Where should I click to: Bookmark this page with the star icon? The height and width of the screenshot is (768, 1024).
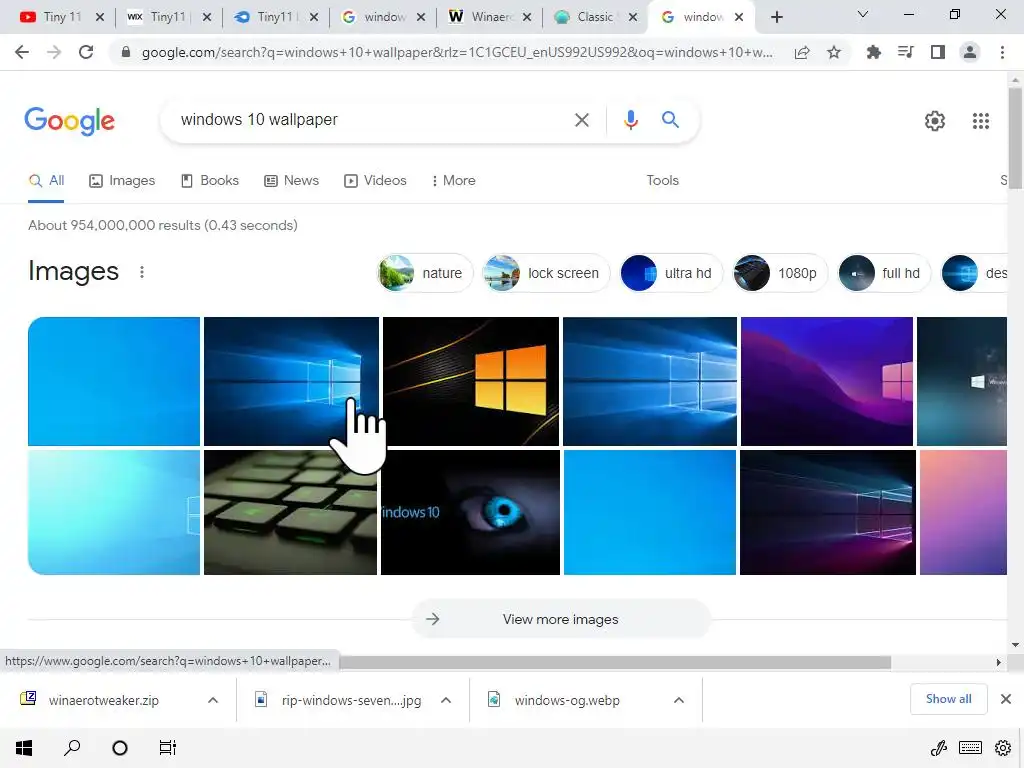pos(834,52)
